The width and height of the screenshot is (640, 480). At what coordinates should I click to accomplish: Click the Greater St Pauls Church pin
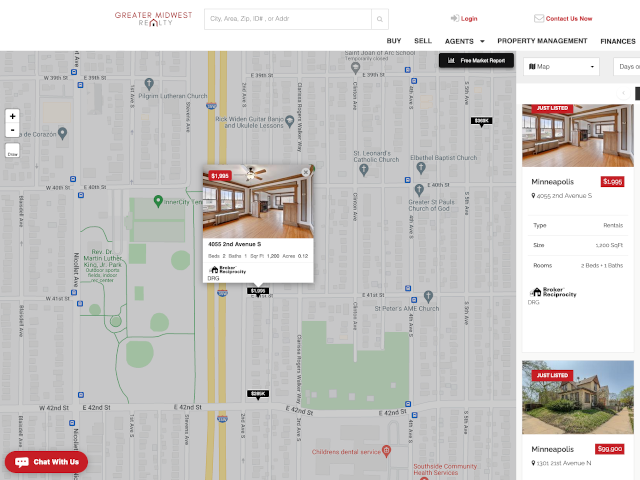[x=419, y=190]
